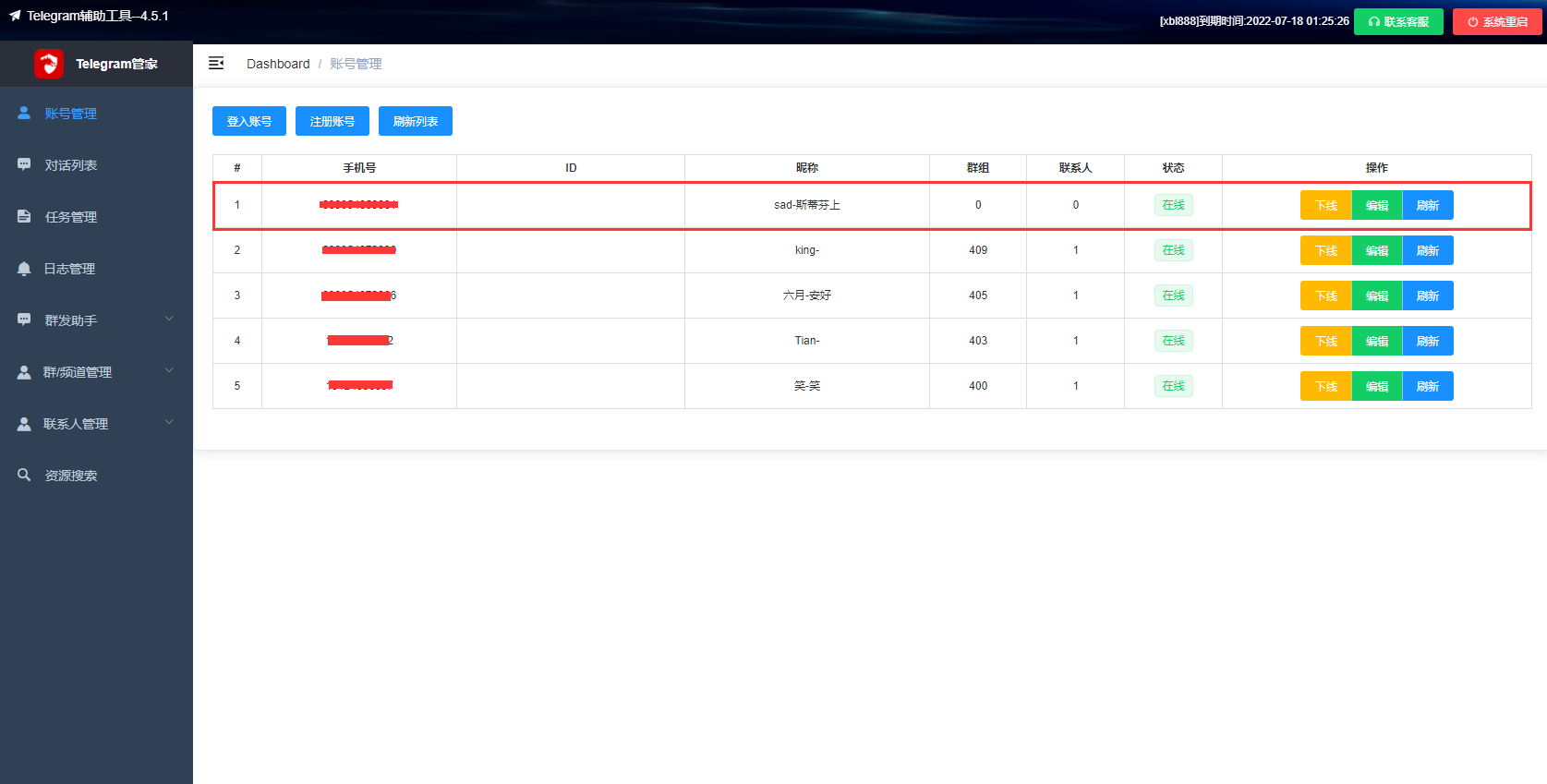Click the 群发助手 message icon
This screenshot has height=784, width=1547.
point(24,320)
